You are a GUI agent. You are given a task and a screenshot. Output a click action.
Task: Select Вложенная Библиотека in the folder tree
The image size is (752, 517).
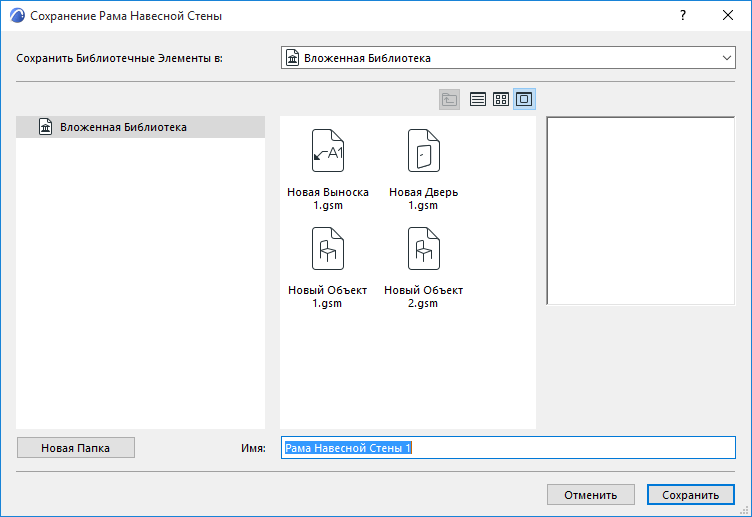(x=141, y=127)
